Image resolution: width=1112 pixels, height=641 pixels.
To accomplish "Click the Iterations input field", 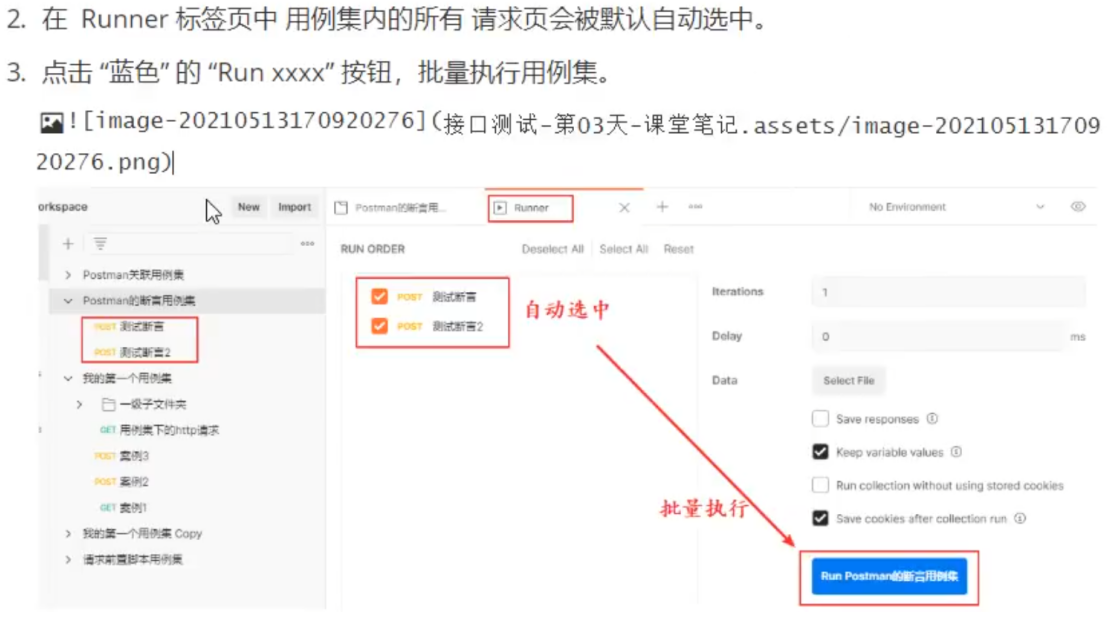I will (948, 292).
